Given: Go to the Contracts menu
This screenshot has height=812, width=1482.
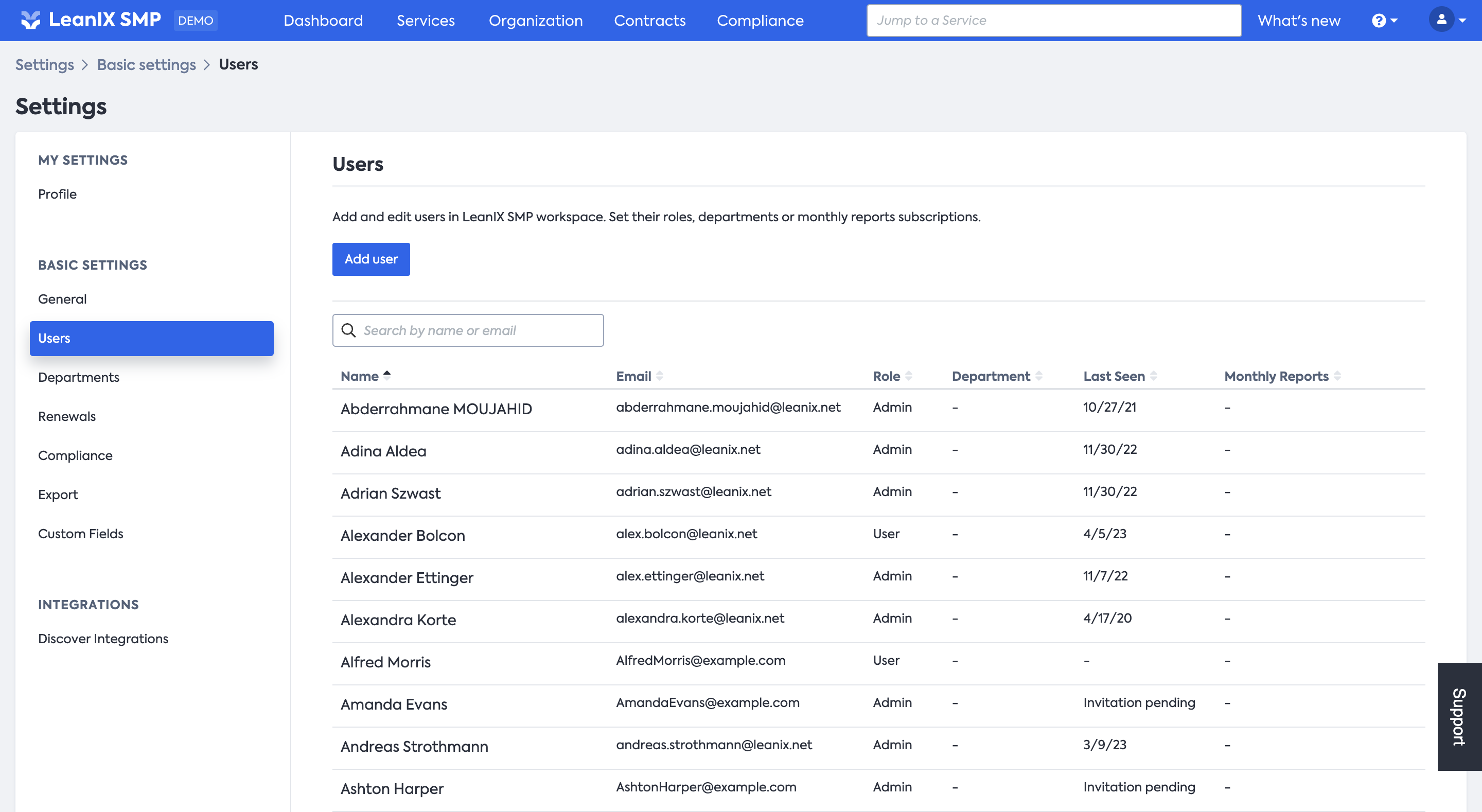Looking at the screenshot, I should [x=649, y=21].
